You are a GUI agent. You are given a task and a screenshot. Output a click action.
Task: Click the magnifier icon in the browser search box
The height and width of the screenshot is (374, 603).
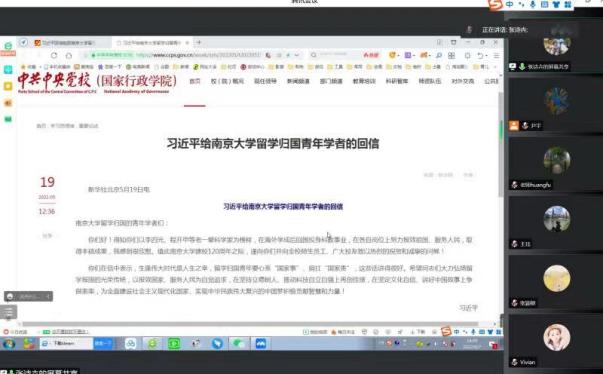pos(314,55)
